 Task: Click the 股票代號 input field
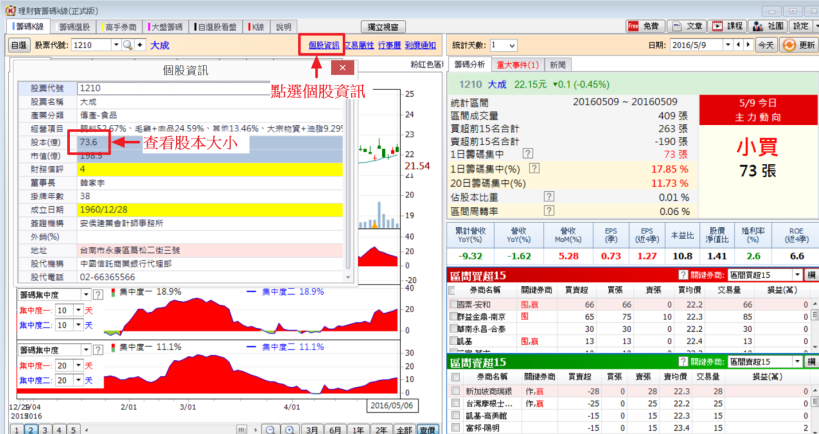tap(91, 45)
